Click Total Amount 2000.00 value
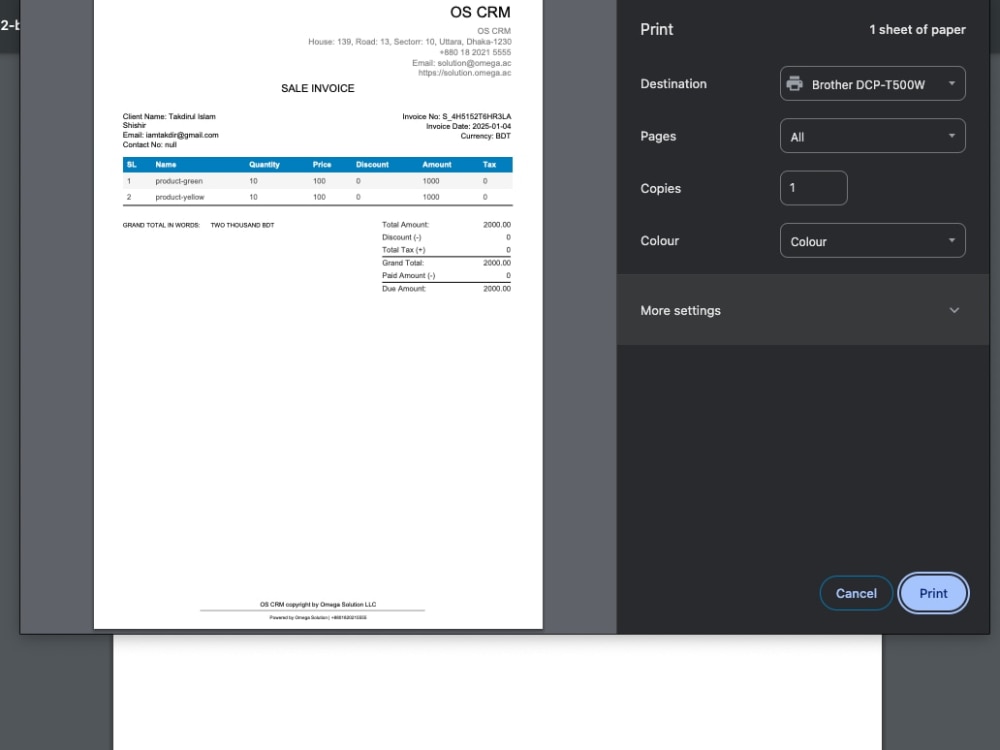The image size is (1000, 750). pos(497,224)
